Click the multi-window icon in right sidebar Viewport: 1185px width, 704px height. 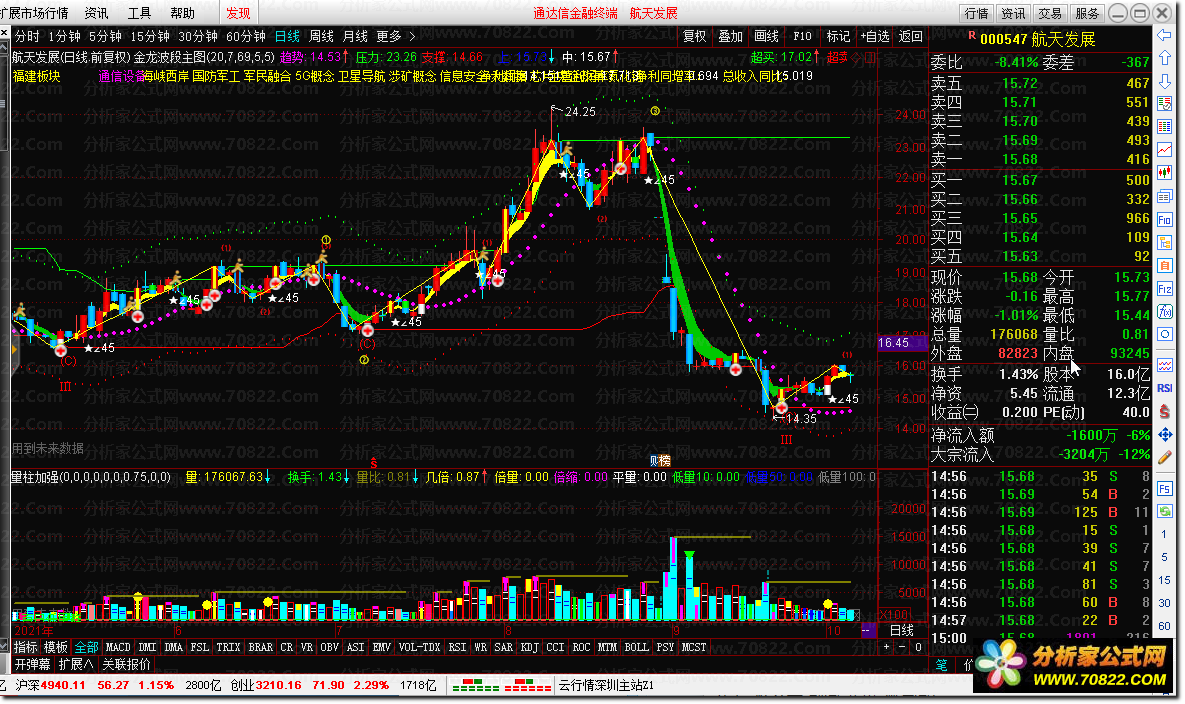click(x=1165, y=196)
